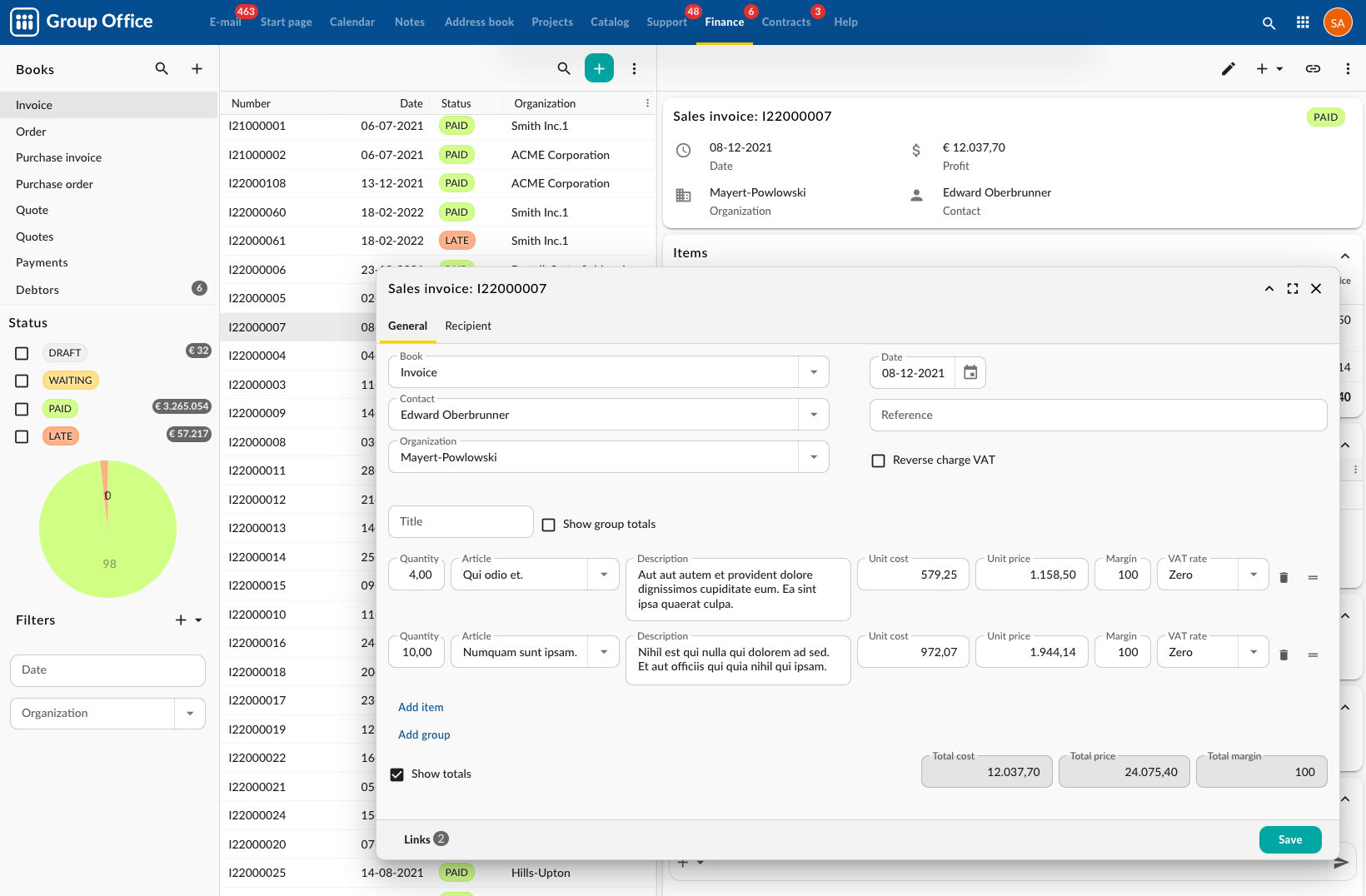Add a new book with plus icon
The image size is (1366, 896).
click(x=197, y=69)
